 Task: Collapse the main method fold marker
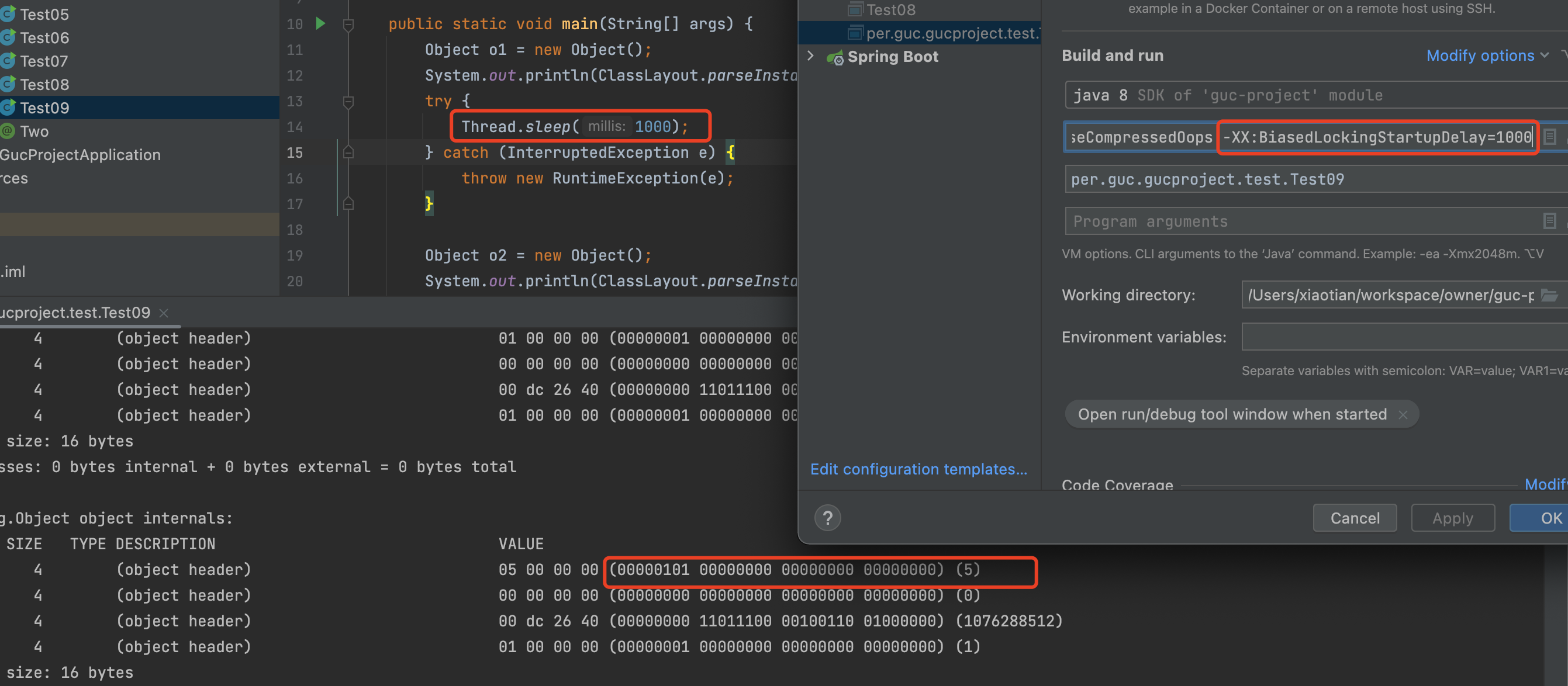pyautogui.click(x=348, y=25)
